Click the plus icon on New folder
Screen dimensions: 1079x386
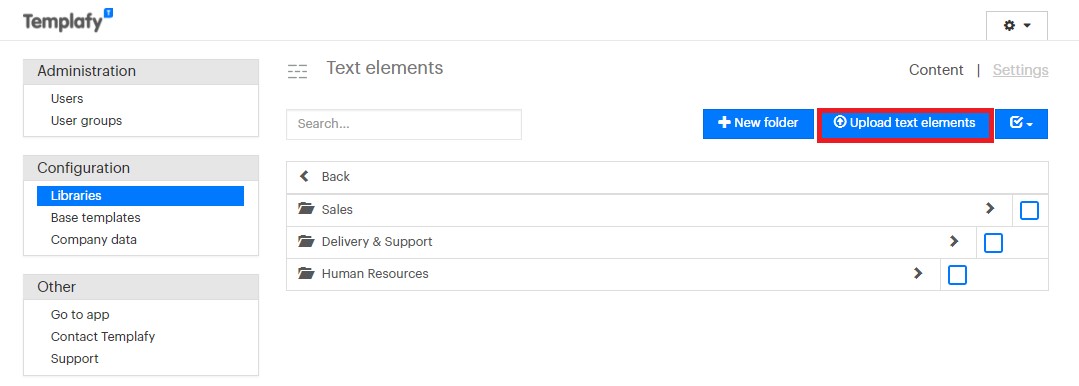[724, 122]
